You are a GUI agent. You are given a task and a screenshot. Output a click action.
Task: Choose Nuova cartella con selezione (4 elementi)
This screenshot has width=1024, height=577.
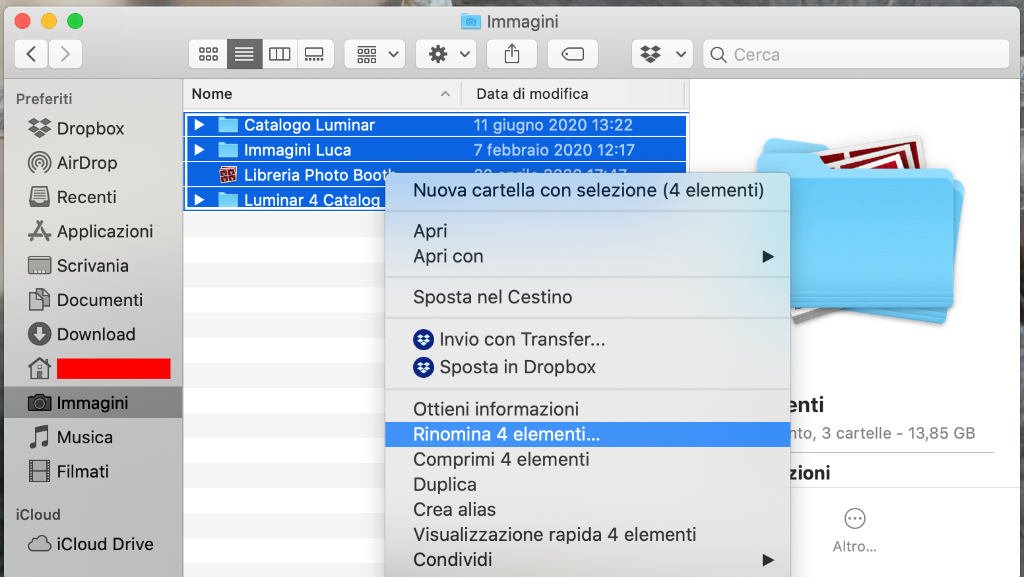point(588,191)
